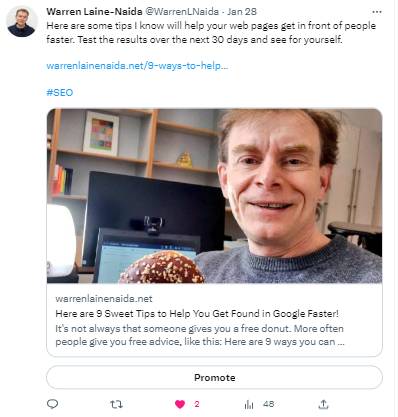Click the warrenlainenaida.net card domain

[x=104, y=298]
